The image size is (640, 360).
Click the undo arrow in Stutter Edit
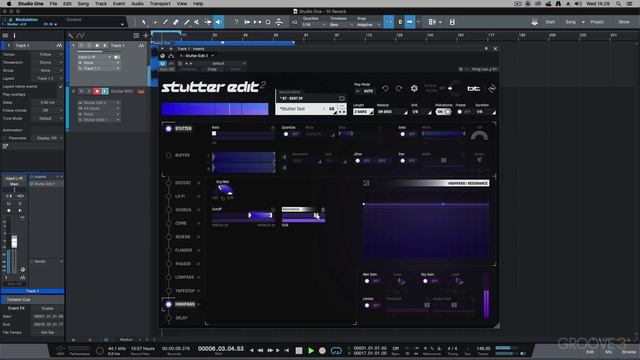pos(385,88)
